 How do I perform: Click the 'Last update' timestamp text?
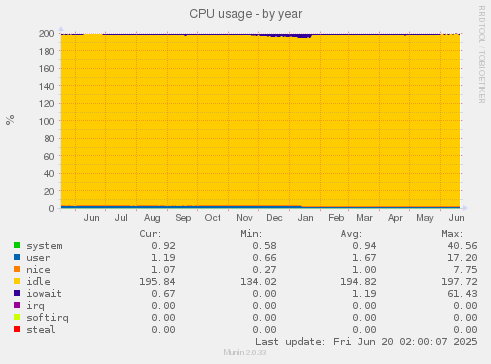pos(366,342)
